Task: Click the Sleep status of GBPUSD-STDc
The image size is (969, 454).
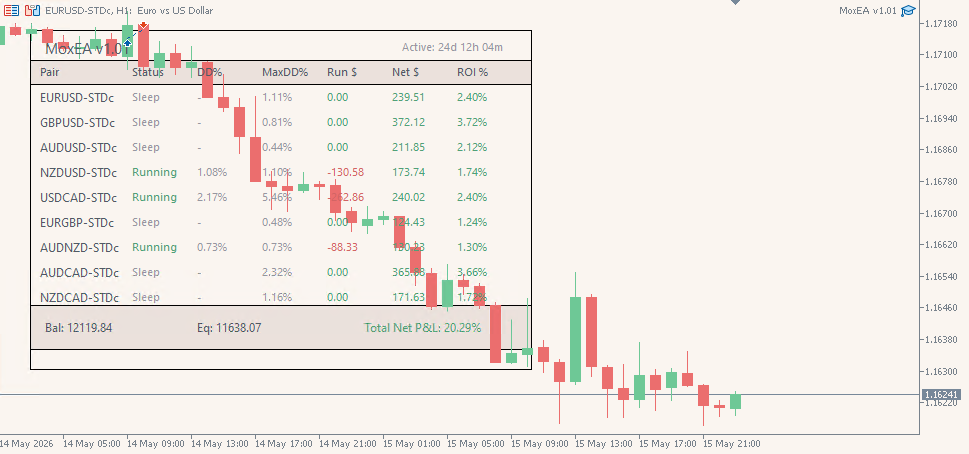Action: (x=146, y=122)
